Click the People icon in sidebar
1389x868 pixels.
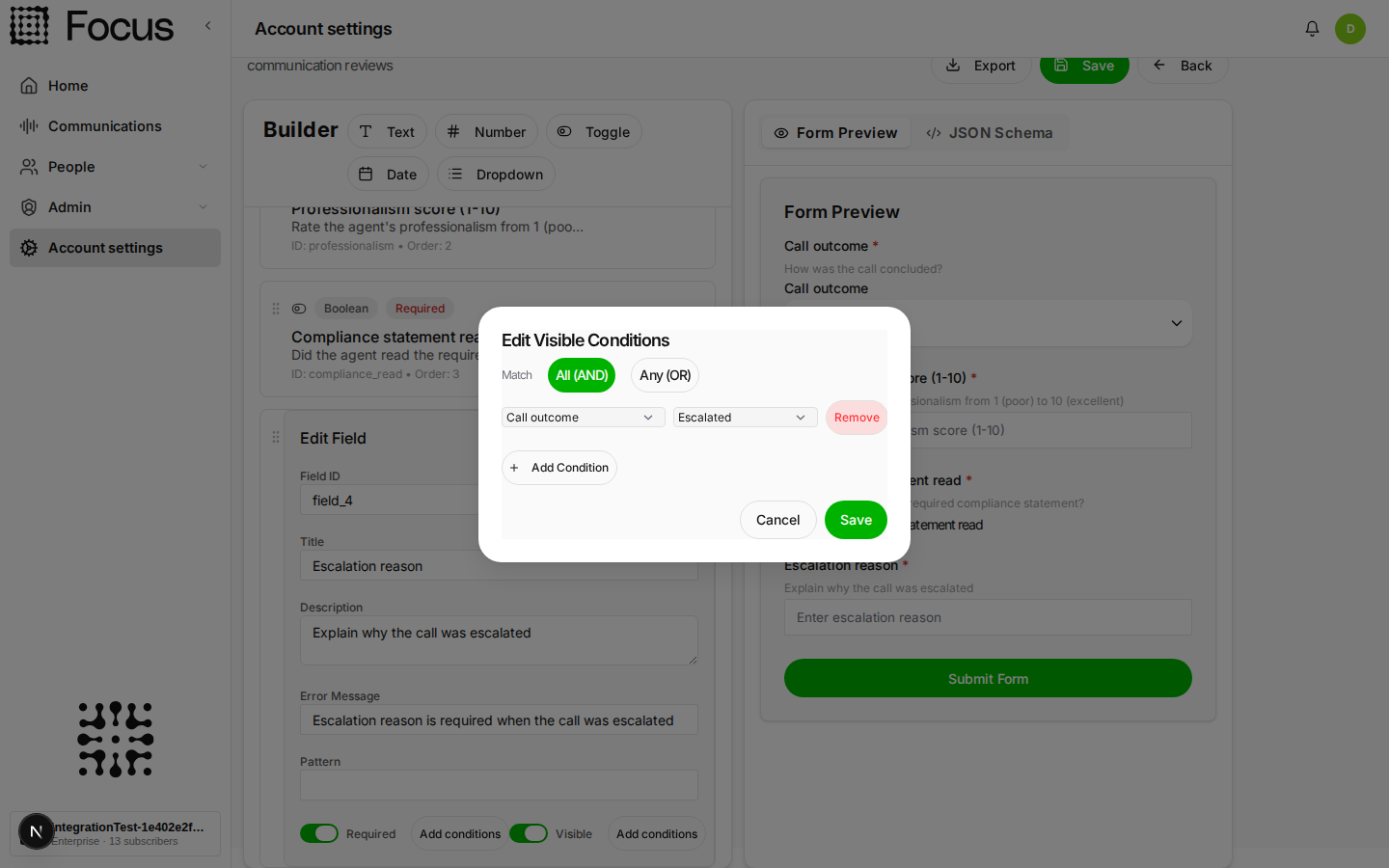tap(29, 167)
